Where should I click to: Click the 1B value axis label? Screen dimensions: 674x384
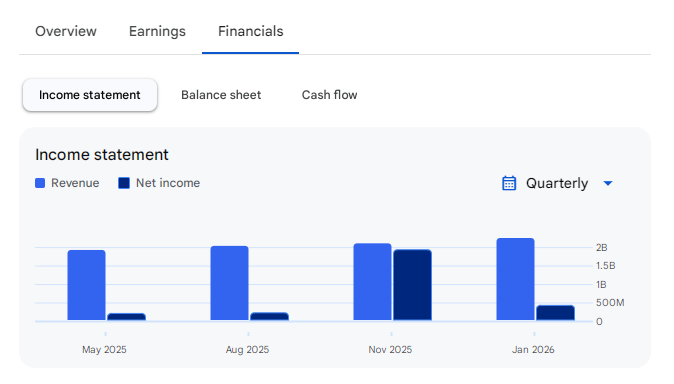pos(601,284)
